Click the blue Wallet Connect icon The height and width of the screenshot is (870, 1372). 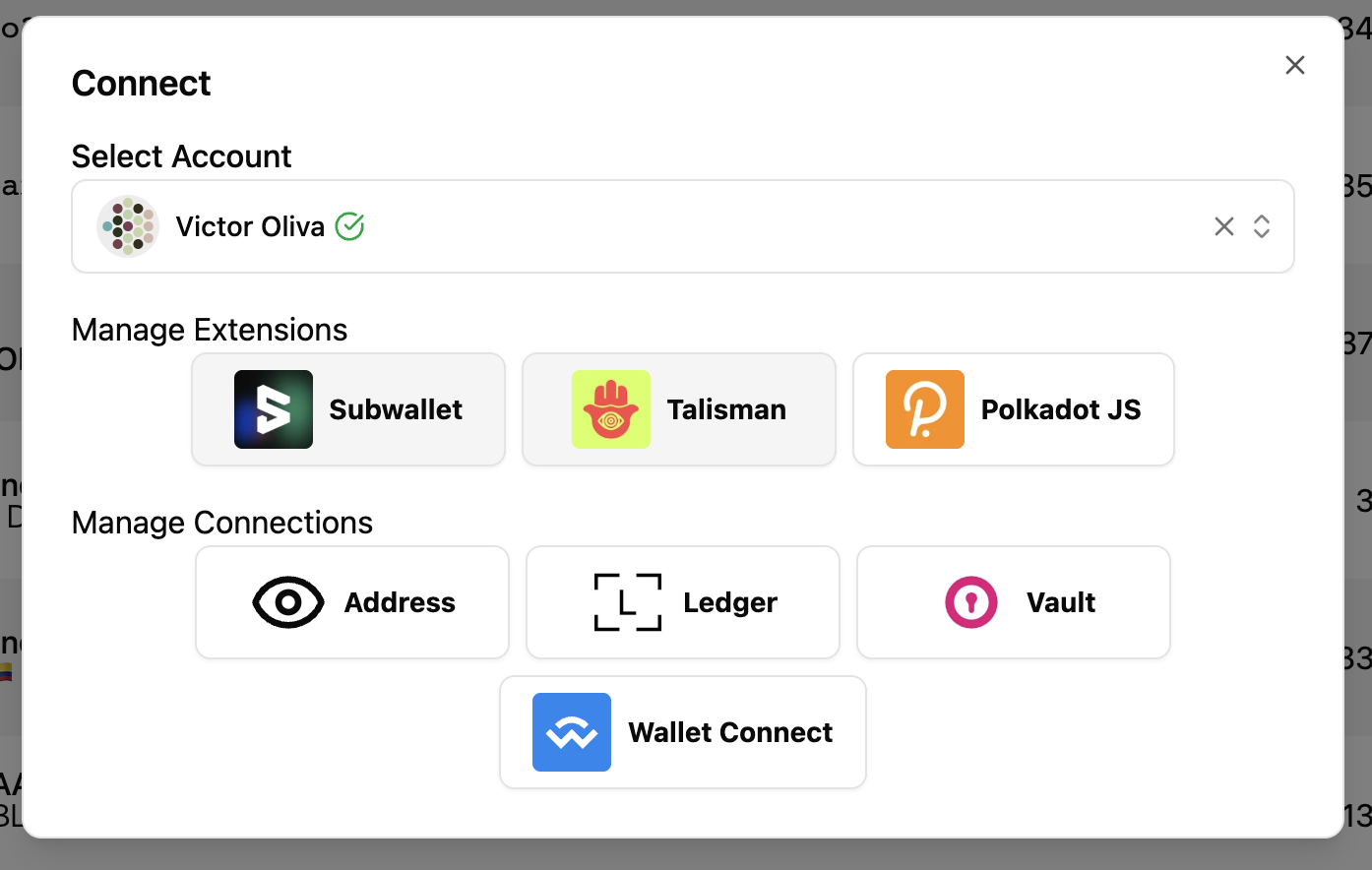tap(572, 732)
